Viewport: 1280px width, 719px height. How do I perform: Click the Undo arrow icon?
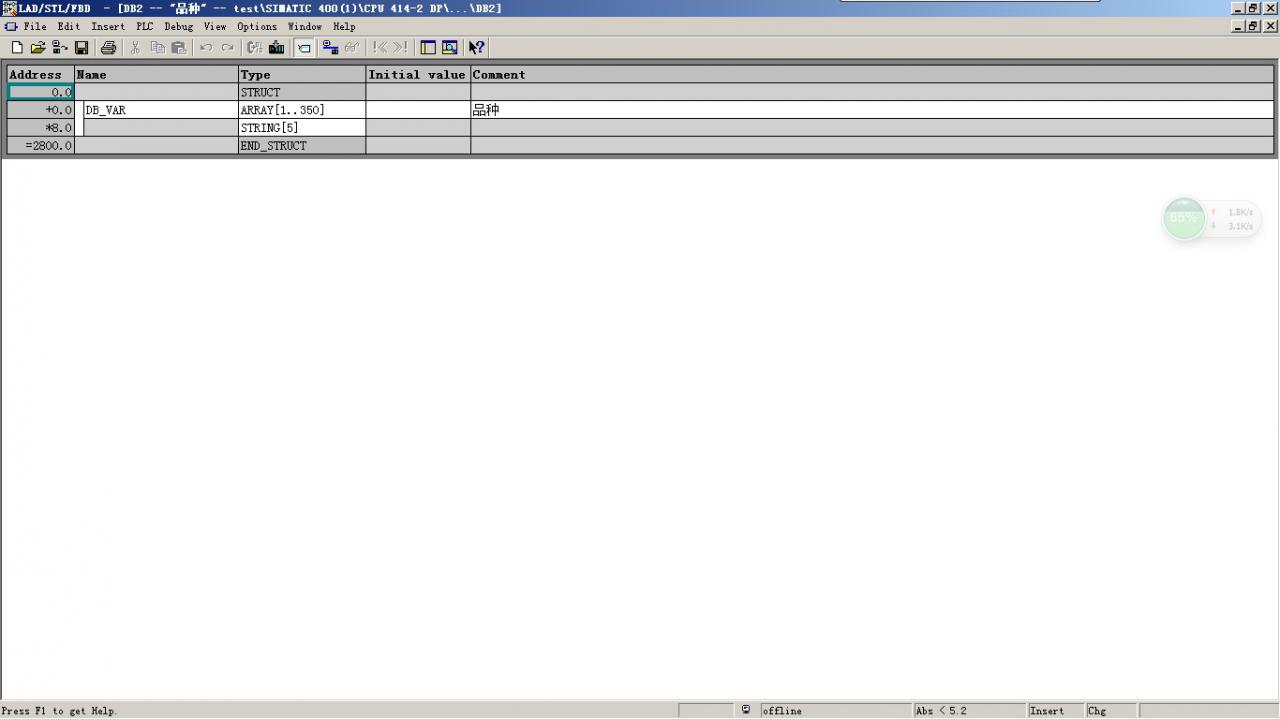click(x=206, y=47)
